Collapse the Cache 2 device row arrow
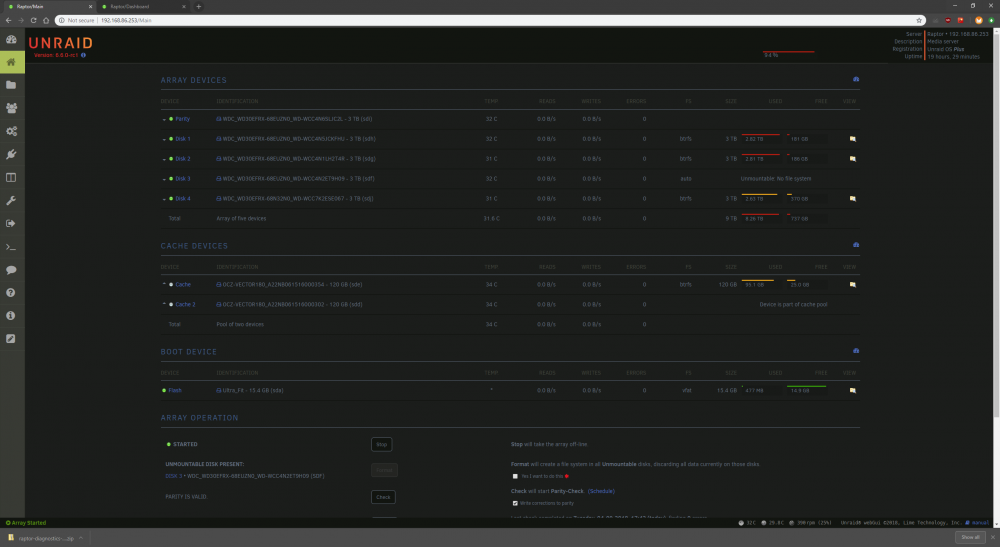This screenshot has width=1000, height=547. [x=164, y=304]
